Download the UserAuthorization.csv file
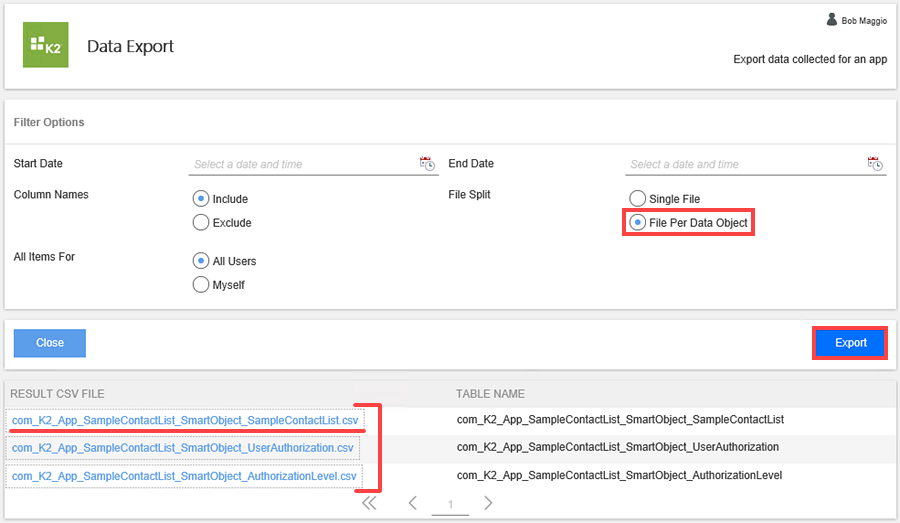900x523 pixels. click(182, 447)
